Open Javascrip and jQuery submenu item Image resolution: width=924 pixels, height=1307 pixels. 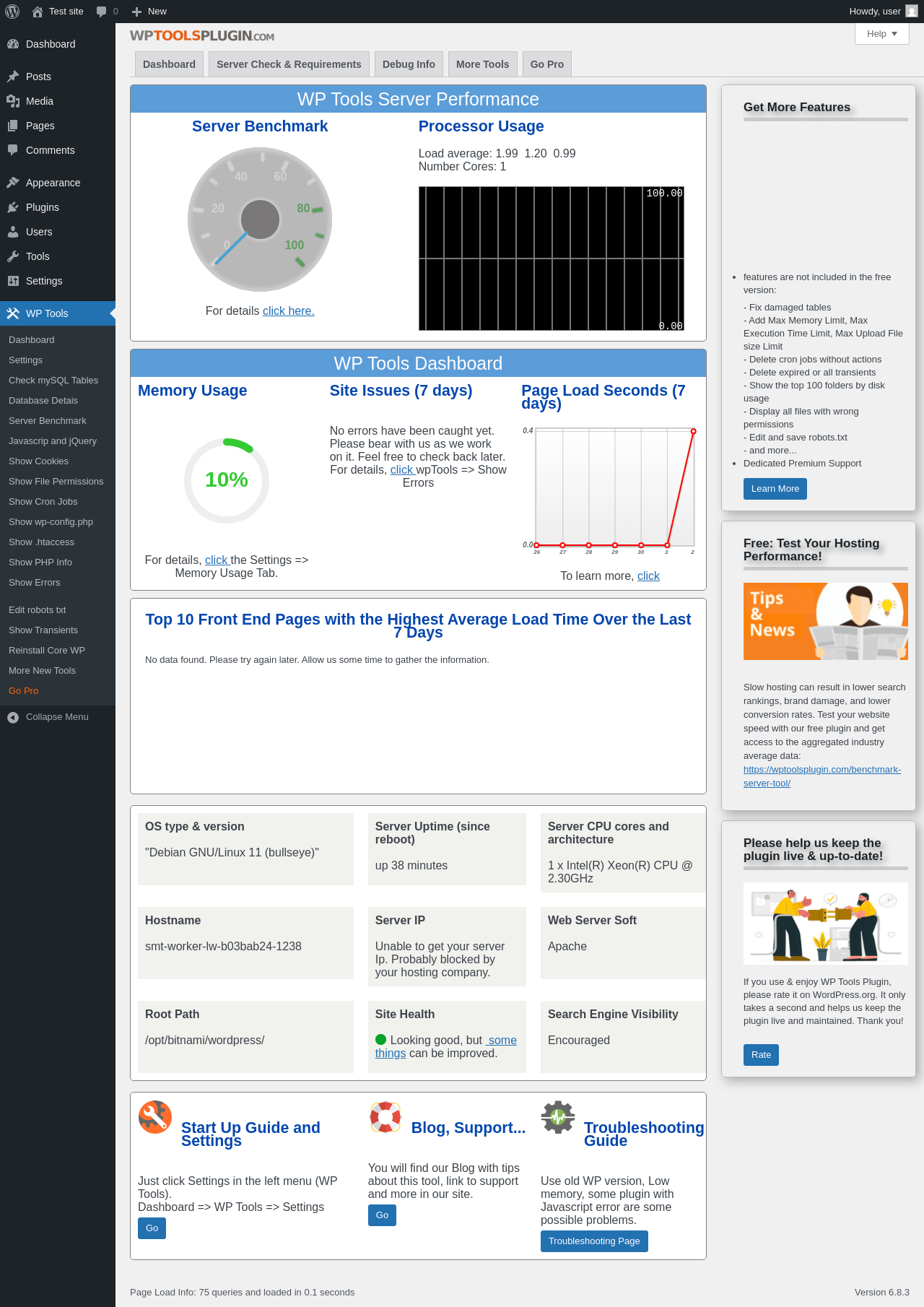(58, 441)
